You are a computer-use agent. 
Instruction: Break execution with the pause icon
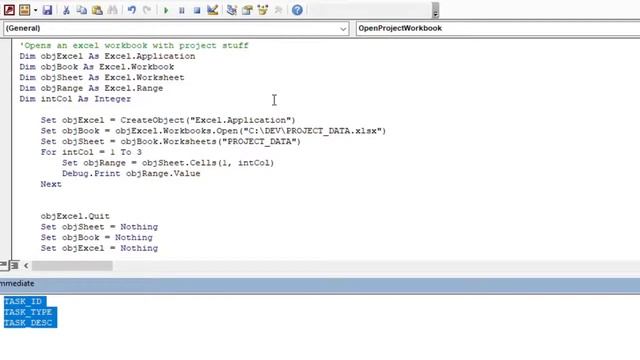point(182,10)
